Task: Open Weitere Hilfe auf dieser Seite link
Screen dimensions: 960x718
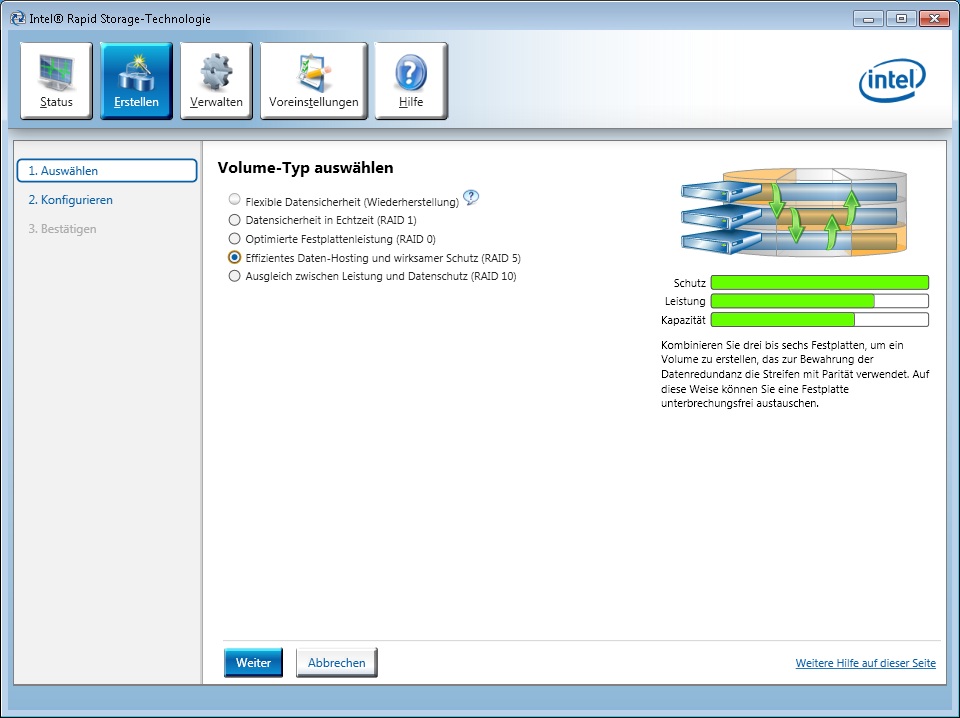Action: click(866, 663)
